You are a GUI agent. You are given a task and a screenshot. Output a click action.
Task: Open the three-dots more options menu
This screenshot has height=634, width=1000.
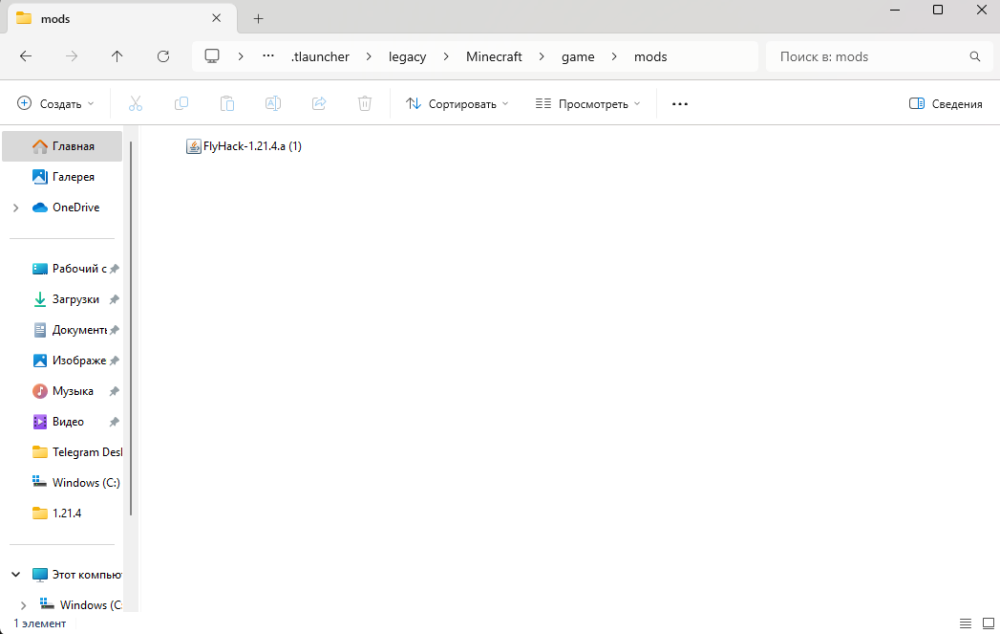pos(680,103)
